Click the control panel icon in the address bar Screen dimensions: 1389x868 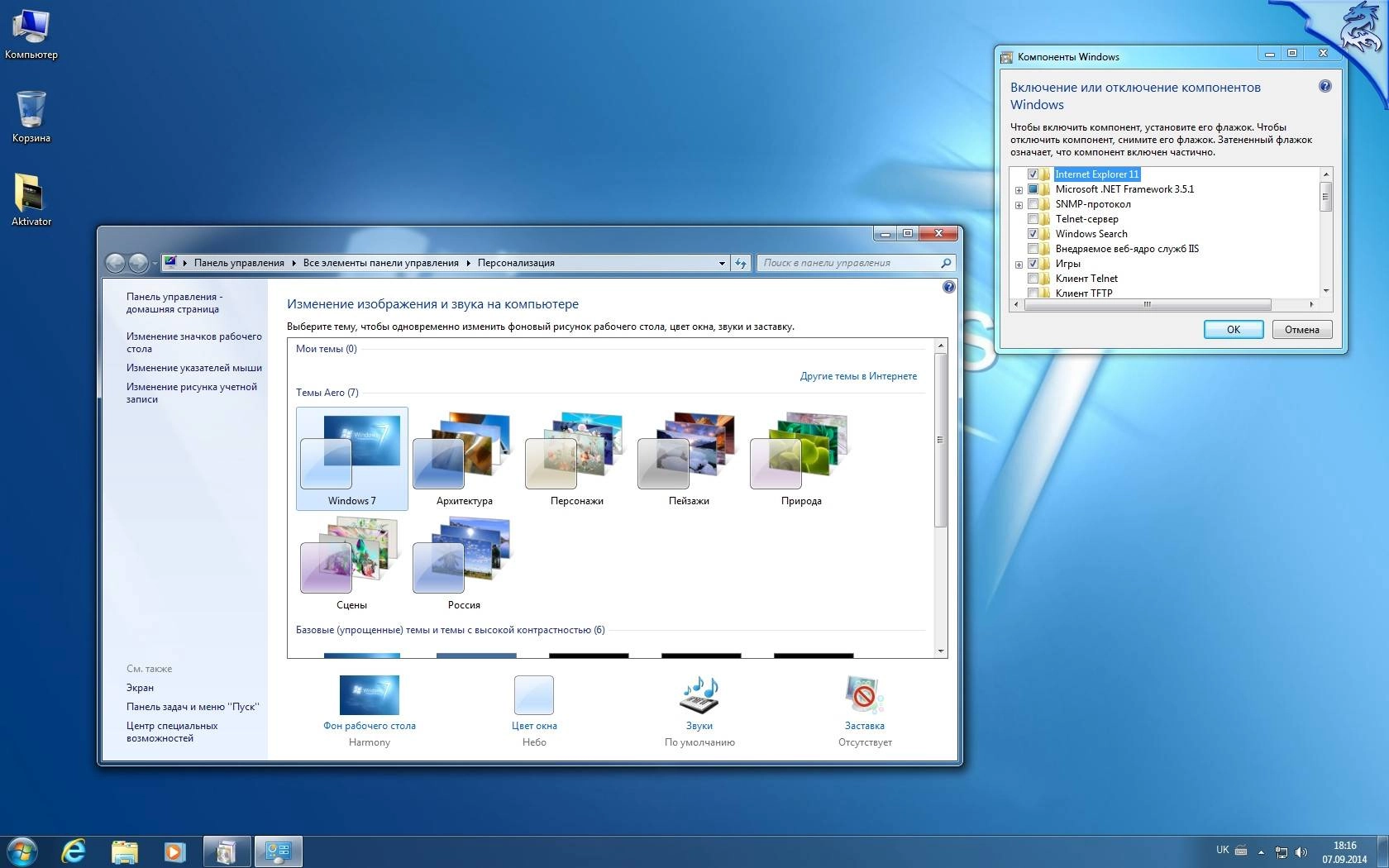[x=170, y=263]
